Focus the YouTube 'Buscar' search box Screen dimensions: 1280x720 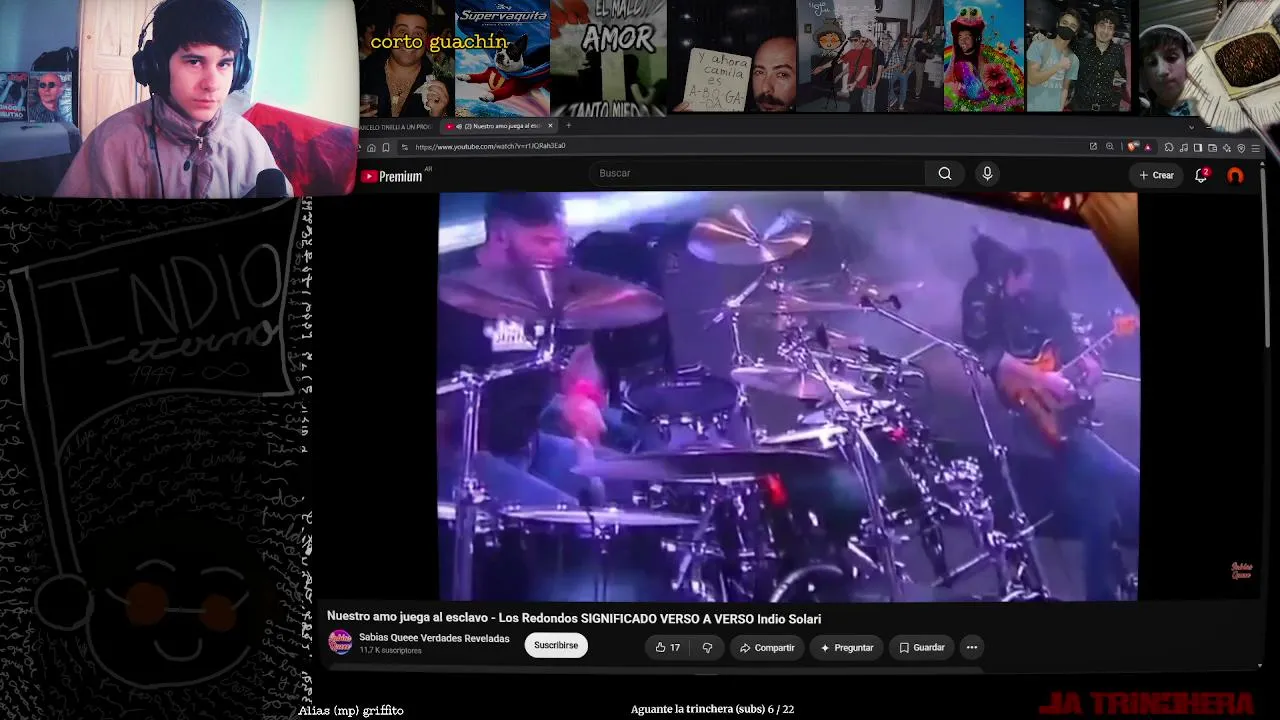[758, 174]
